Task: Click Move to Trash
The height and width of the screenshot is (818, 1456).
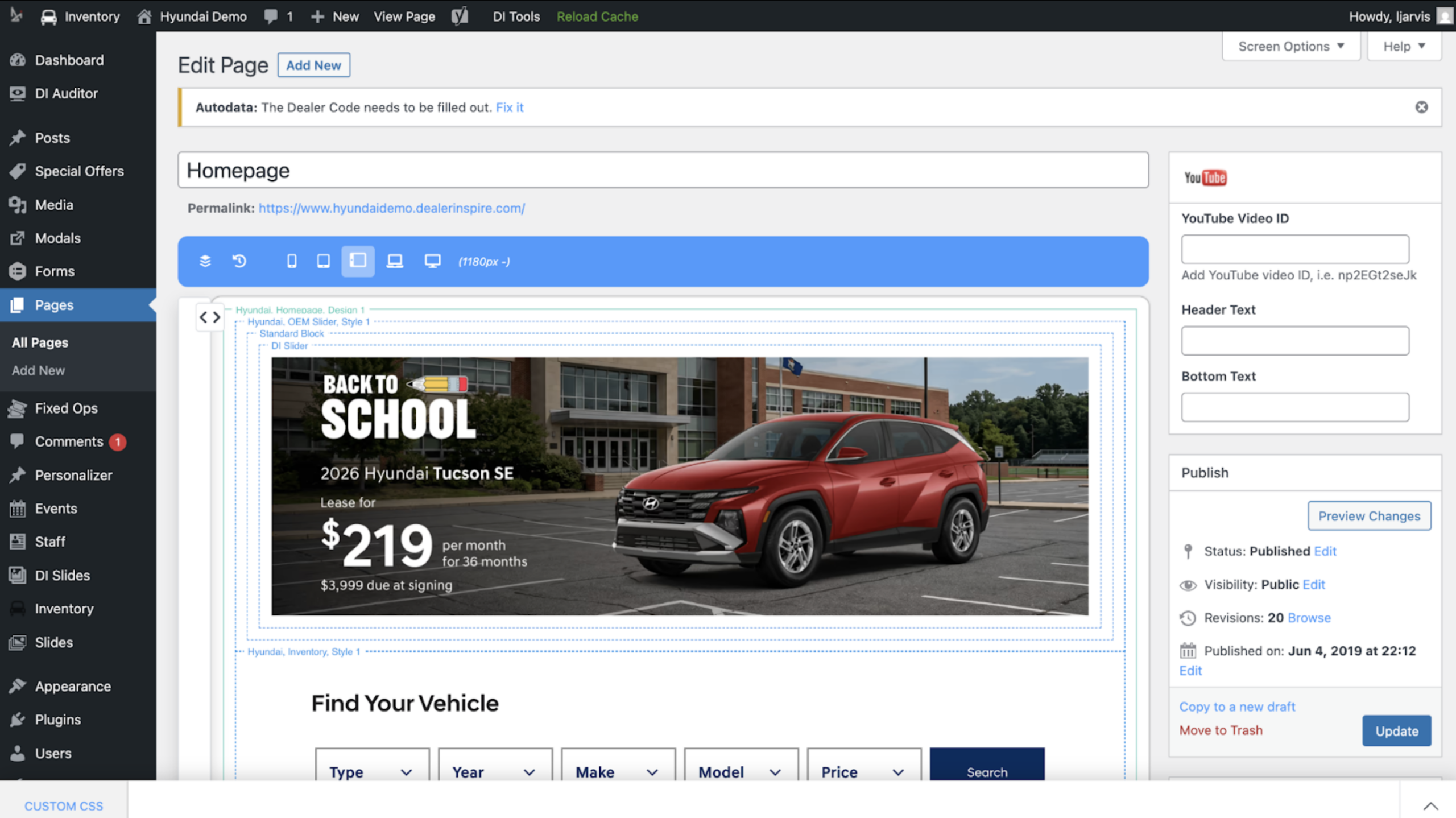Action: 1221,730
